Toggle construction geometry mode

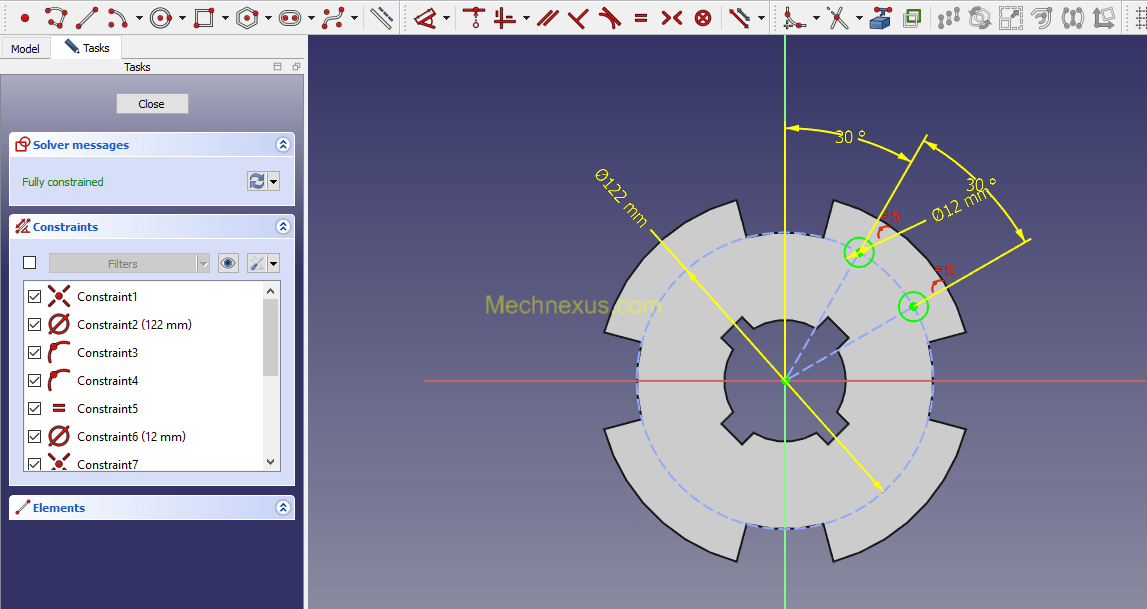tap(381, 17)
